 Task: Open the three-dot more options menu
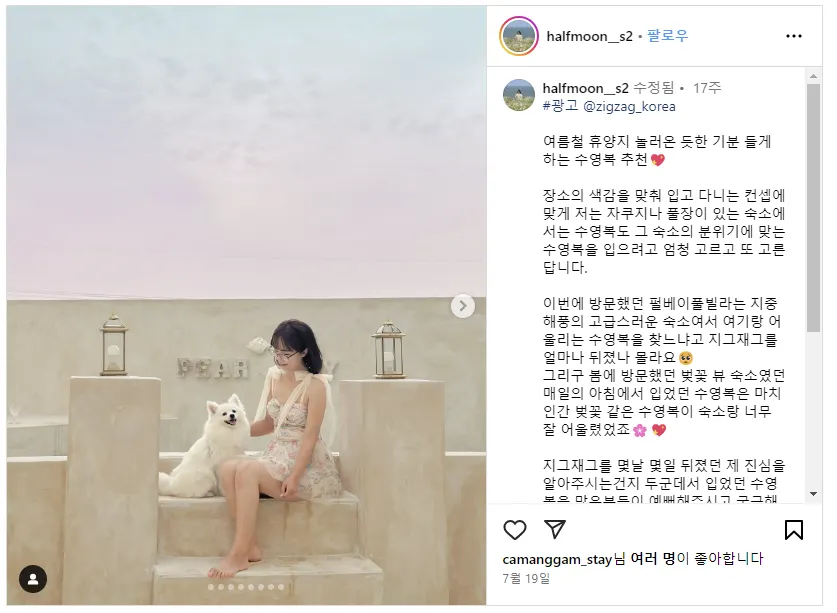(794, 36)
